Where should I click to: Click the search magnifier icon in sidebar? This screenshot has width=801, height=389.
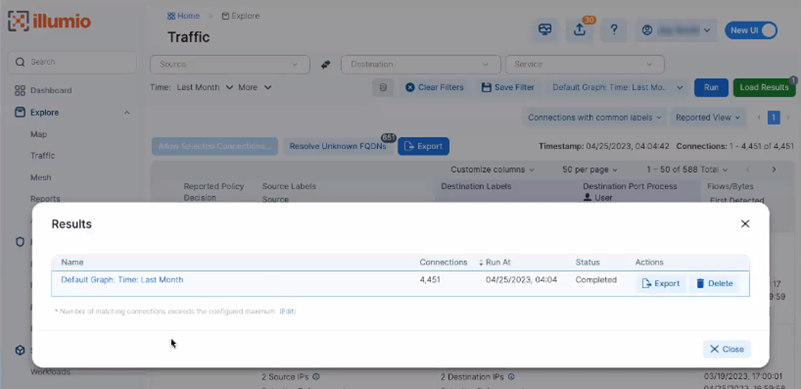20,62
